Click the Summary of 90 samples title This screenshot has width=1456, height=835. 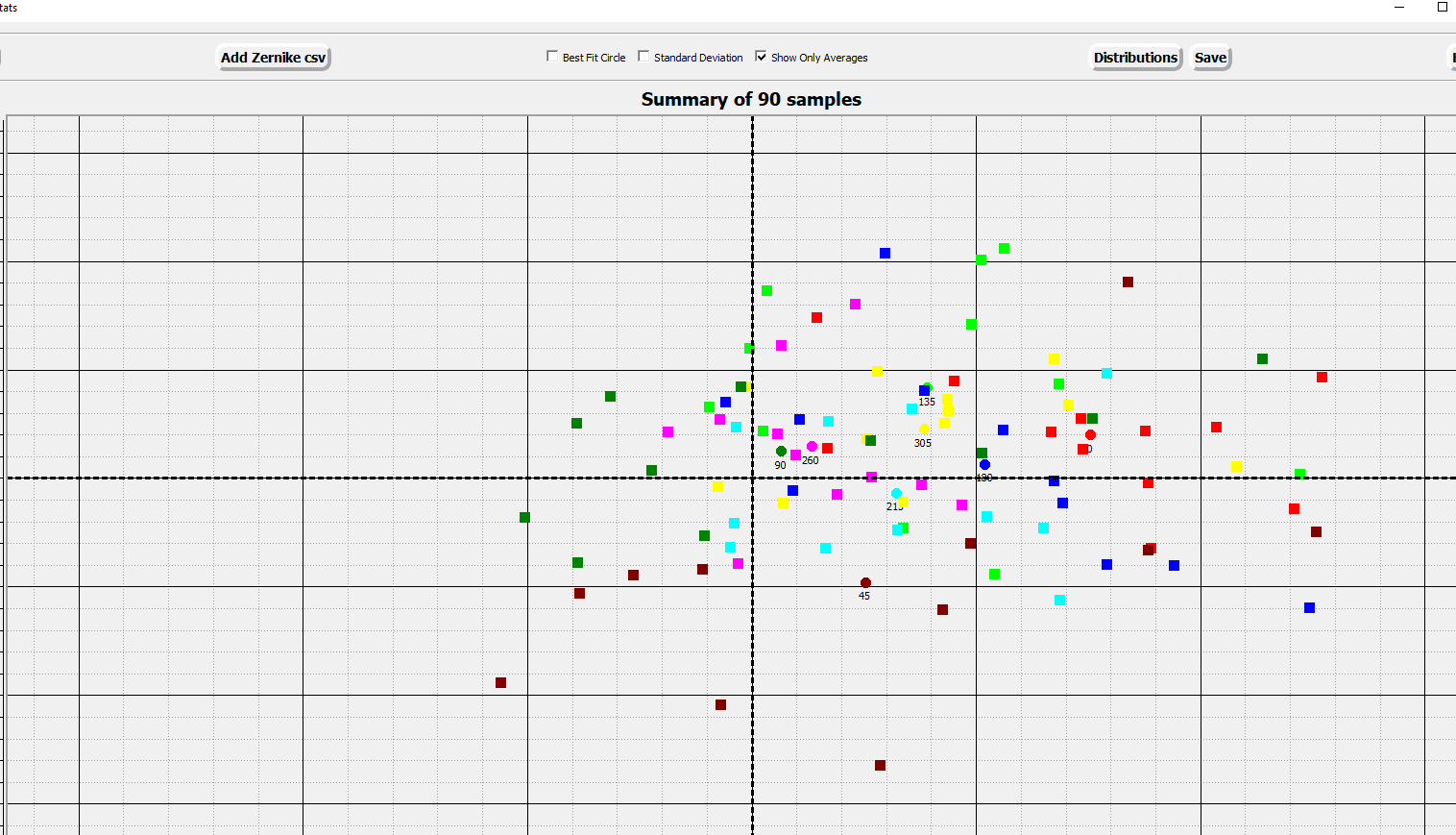(x=750, y=99)
